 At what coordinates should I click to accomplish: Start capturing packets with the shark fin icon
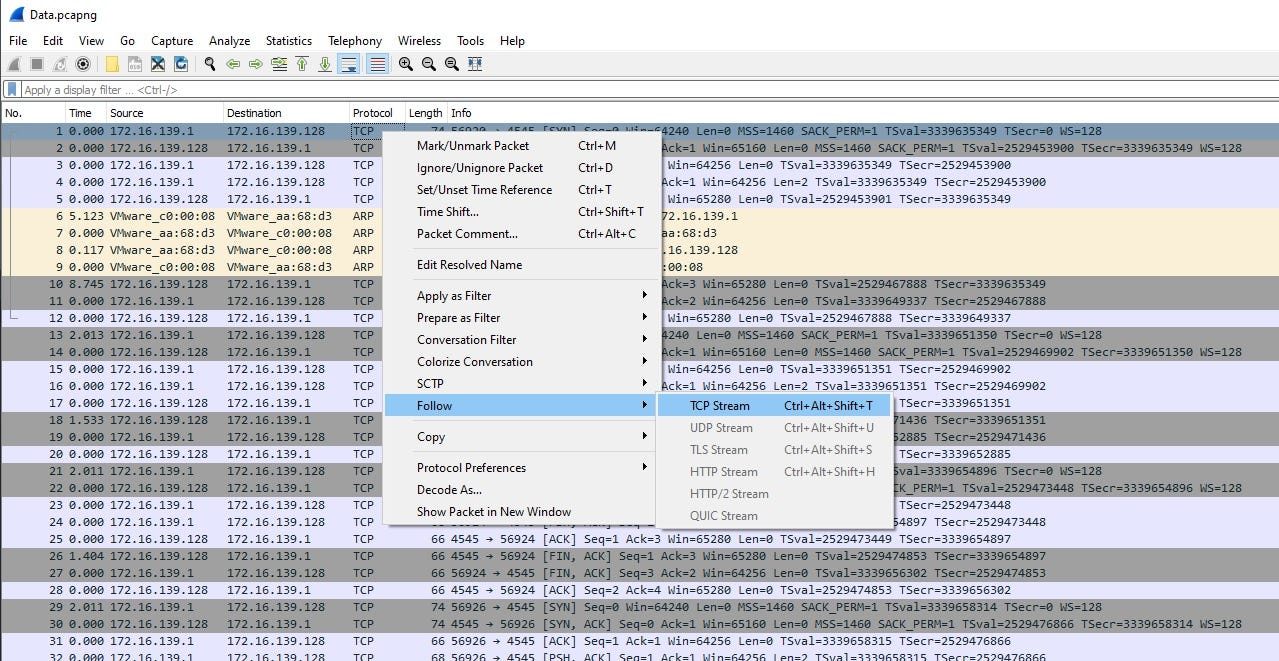[14, 64]
